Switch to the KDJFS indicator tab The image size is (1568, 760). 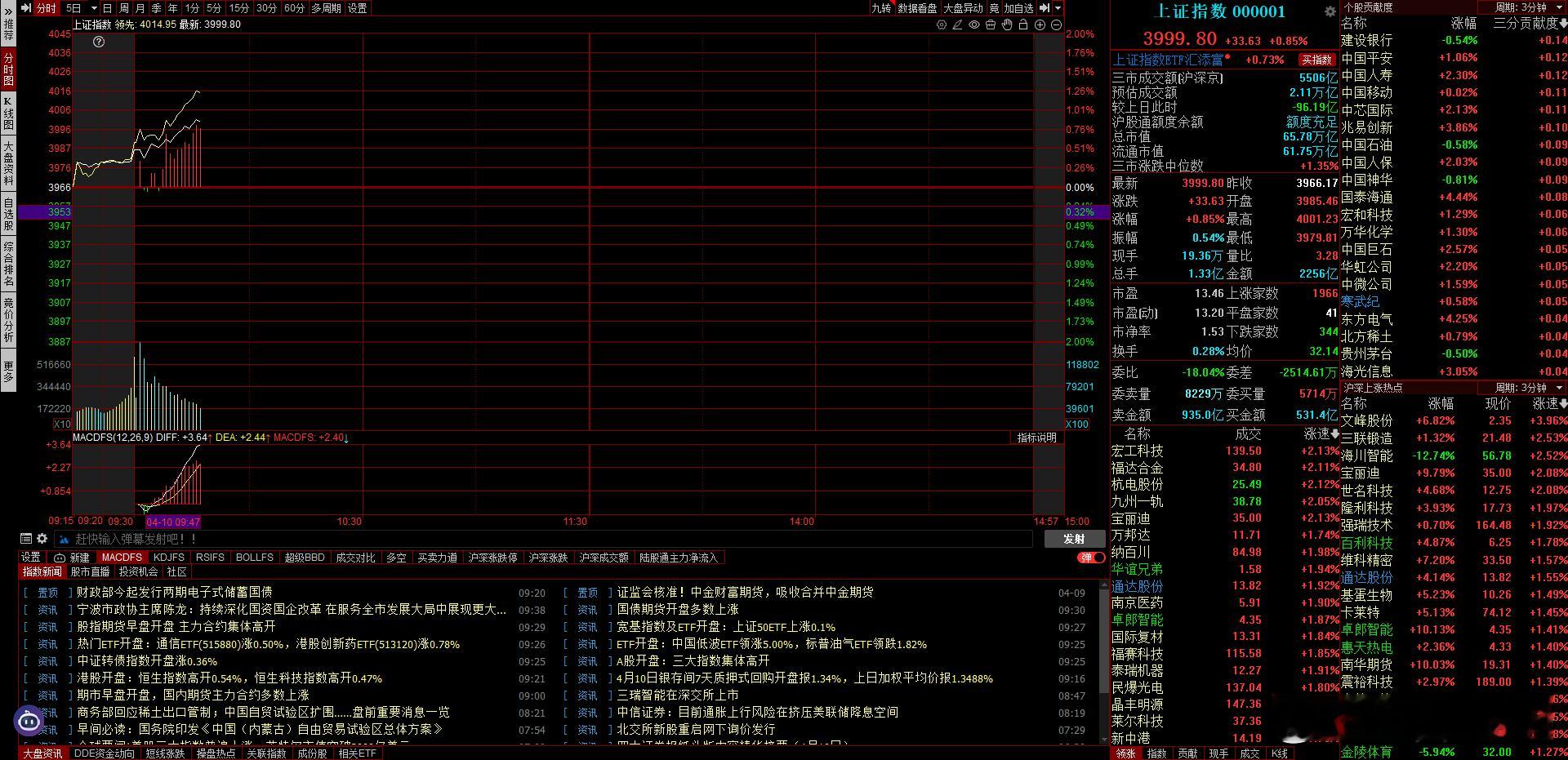coord(169,558)
